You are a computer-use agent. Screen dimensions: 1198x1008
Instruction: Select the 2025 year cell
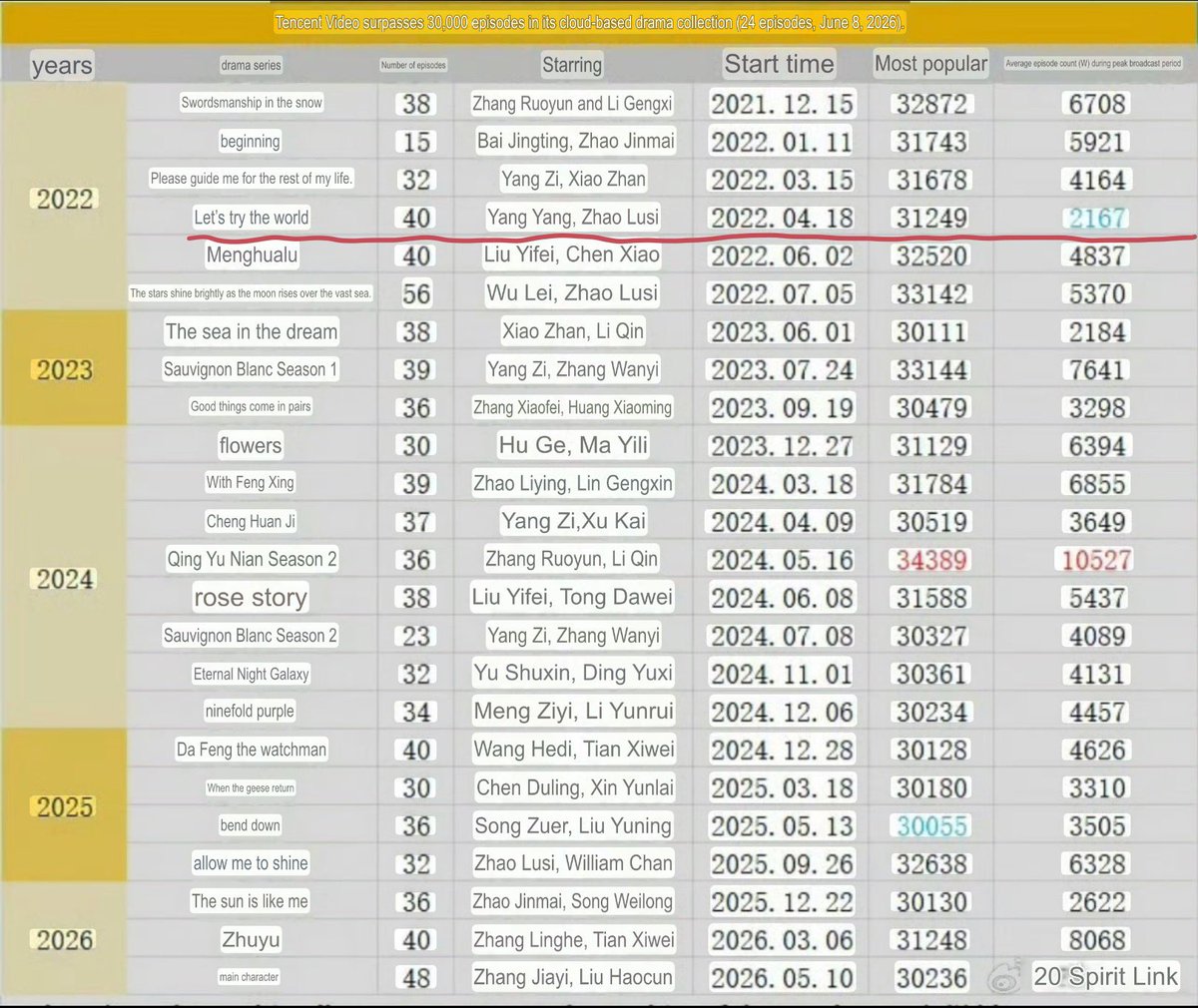65,806
